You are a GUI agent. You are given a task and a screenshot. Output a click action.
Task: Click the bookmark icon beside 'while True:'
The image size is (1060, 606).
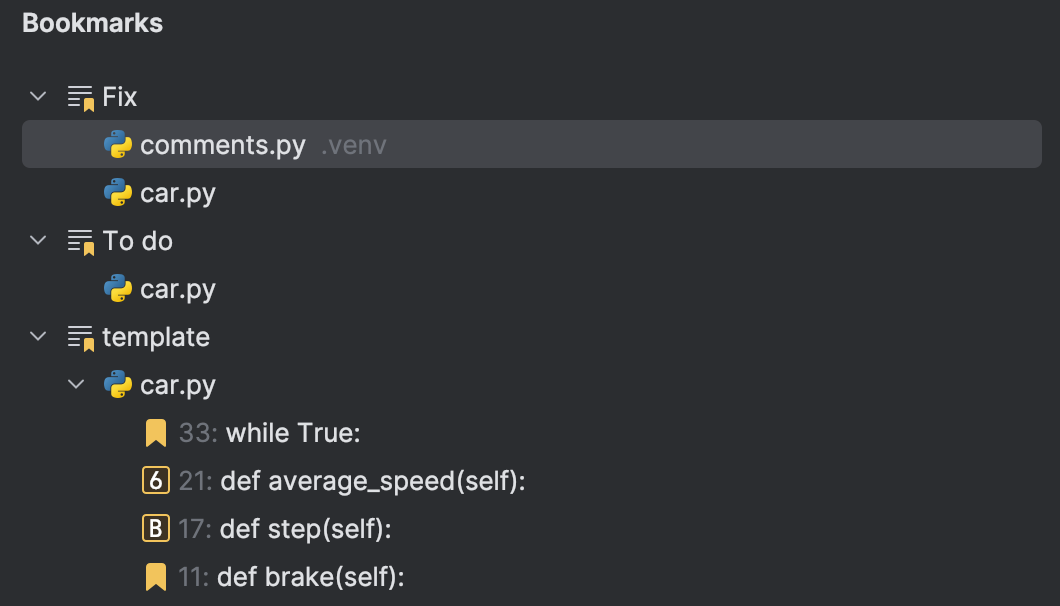(x=155, y=432)
